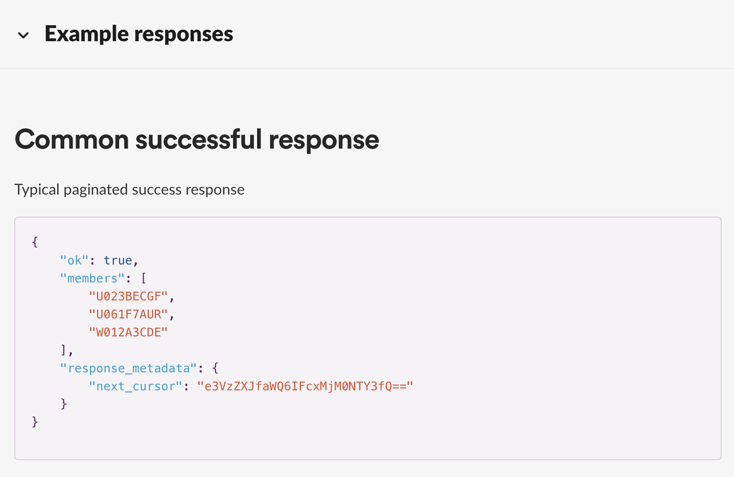Click the "response_metadata" key
The image size is (734, 477).
click(x=129, y=368)
